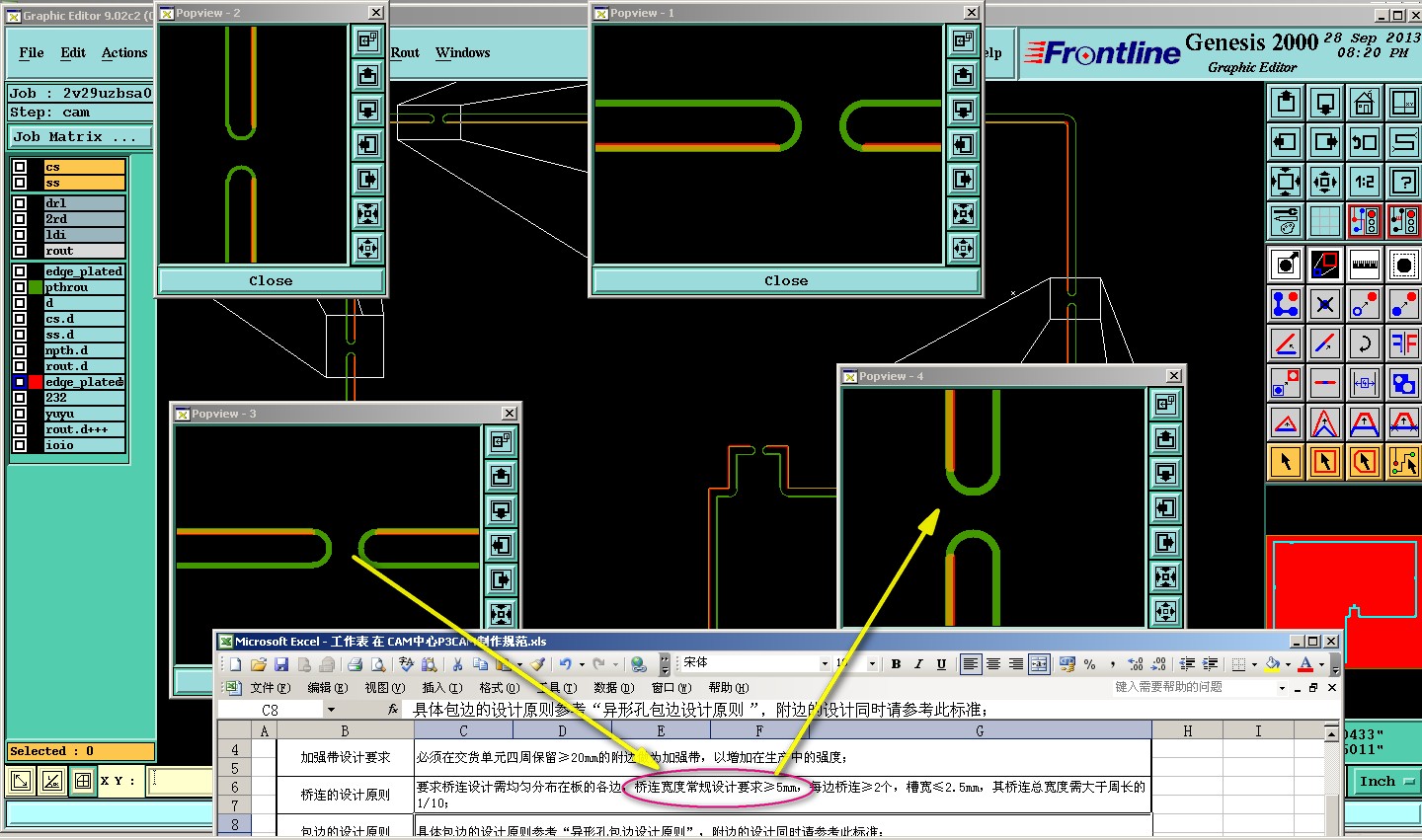Click the Home view icon in Genesis toolbar
Image resolution: width=1422 pixels, height=840 pixels.
click(1364, 103)
